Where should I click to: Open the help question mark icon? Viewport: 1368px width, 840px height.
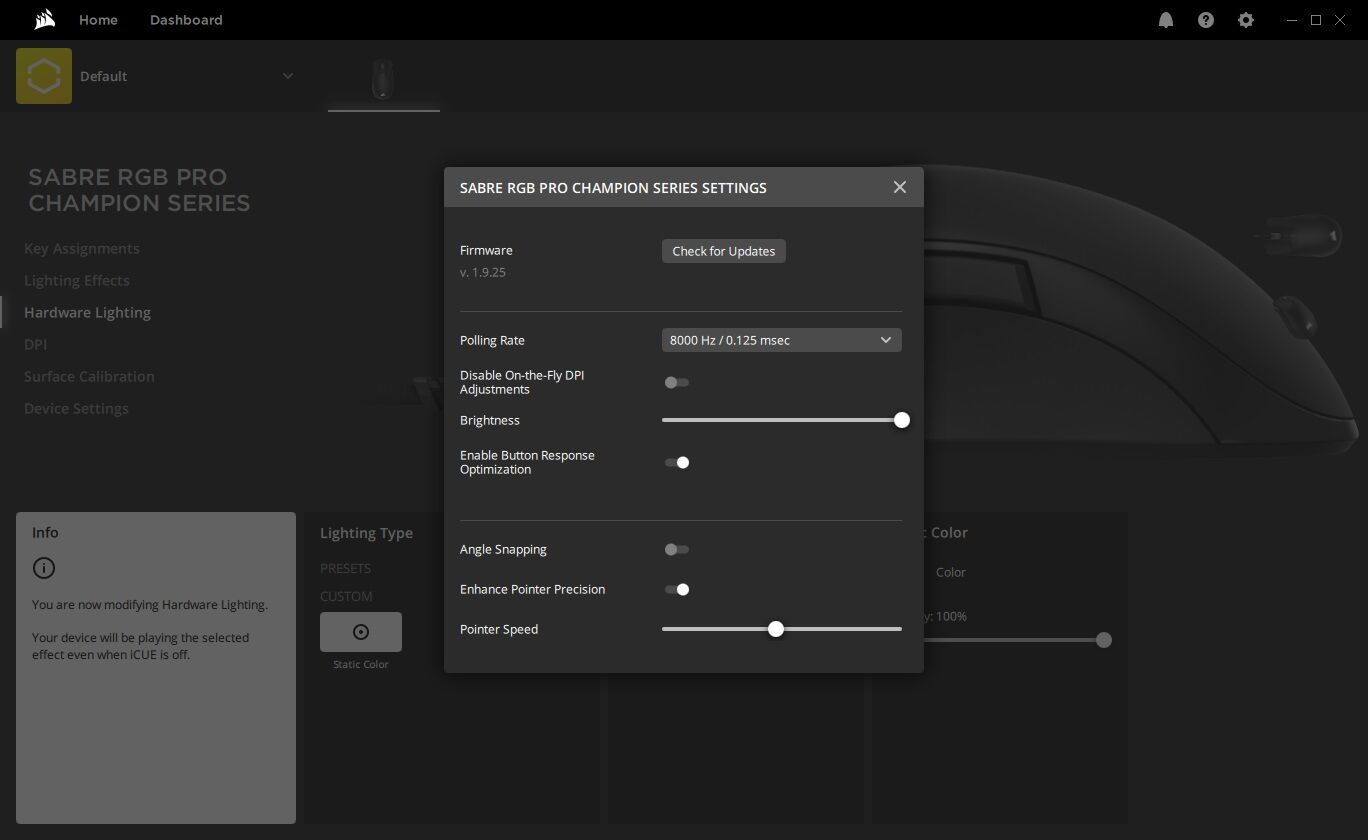(1205, 20)
